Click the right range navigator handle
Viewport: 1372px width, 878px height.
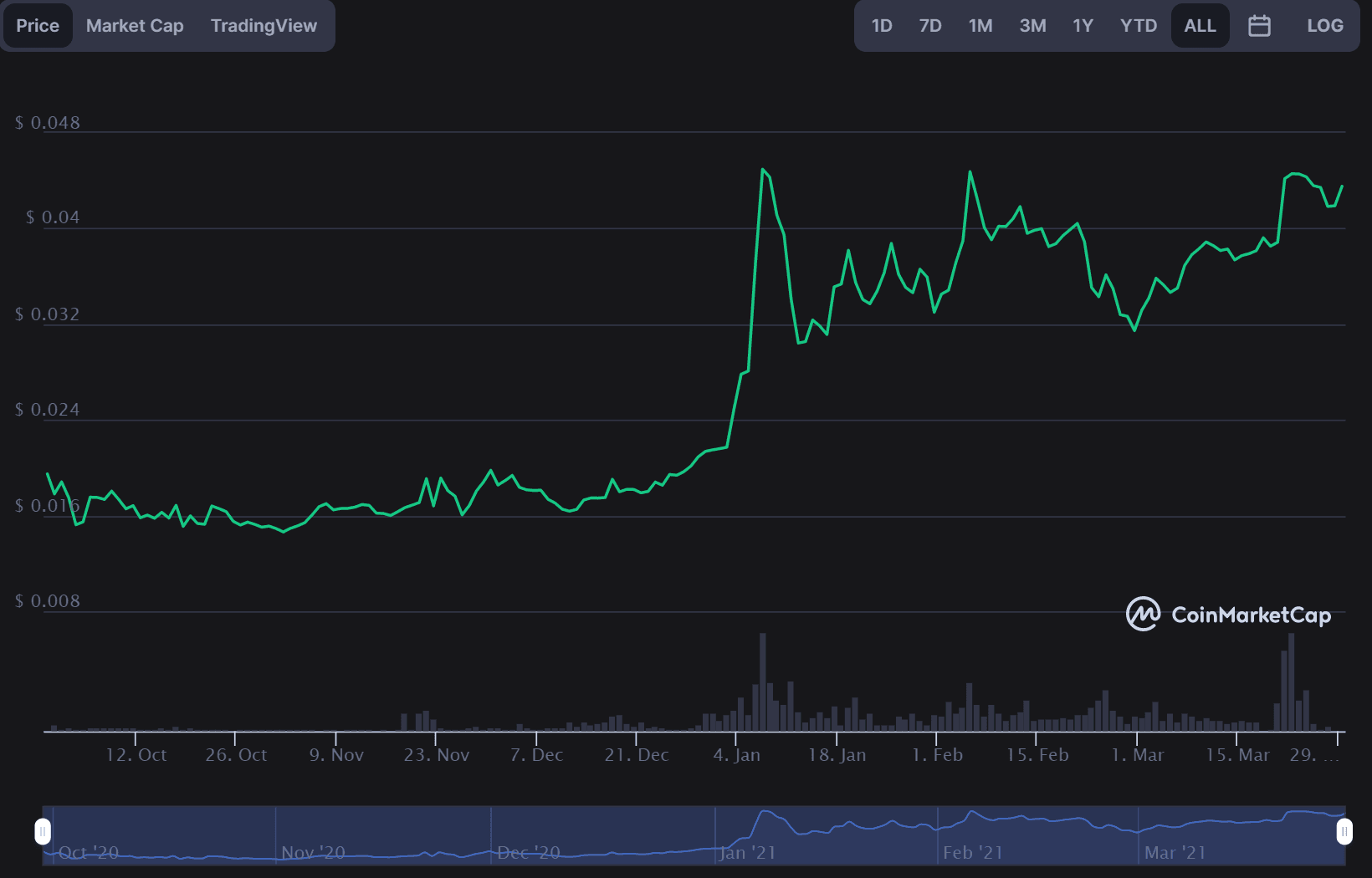coord(1344,831)
